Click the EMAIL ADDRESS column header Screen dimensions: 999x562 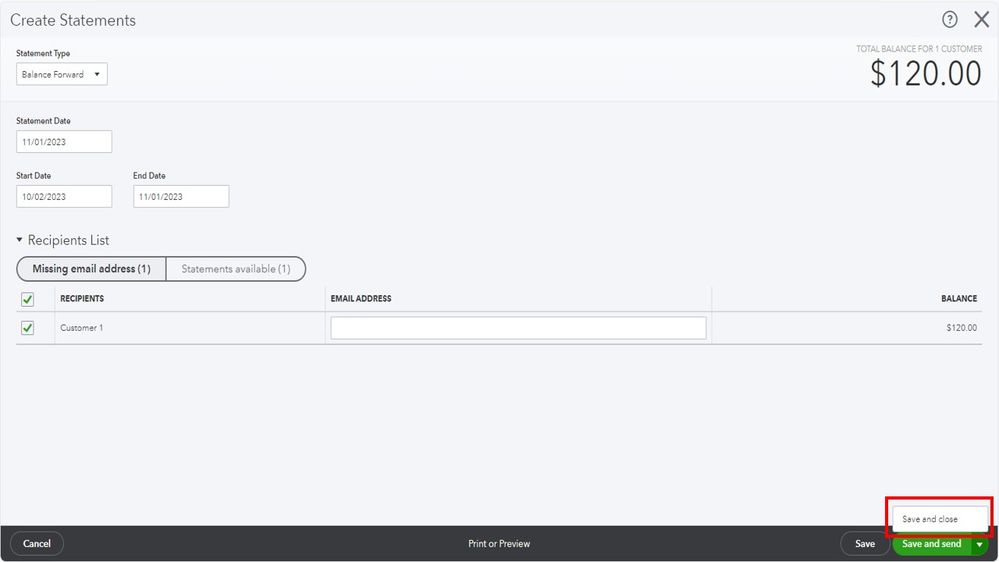[361, 298]
